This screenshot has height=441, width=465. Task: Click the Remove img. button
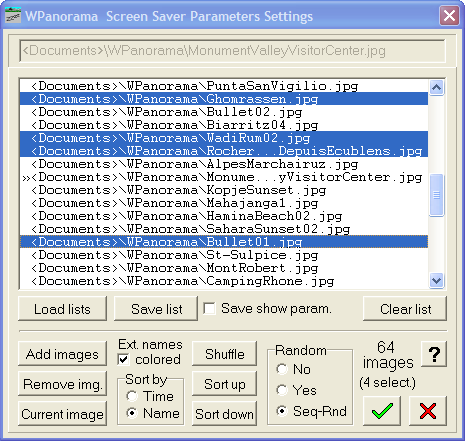point(62,384)
